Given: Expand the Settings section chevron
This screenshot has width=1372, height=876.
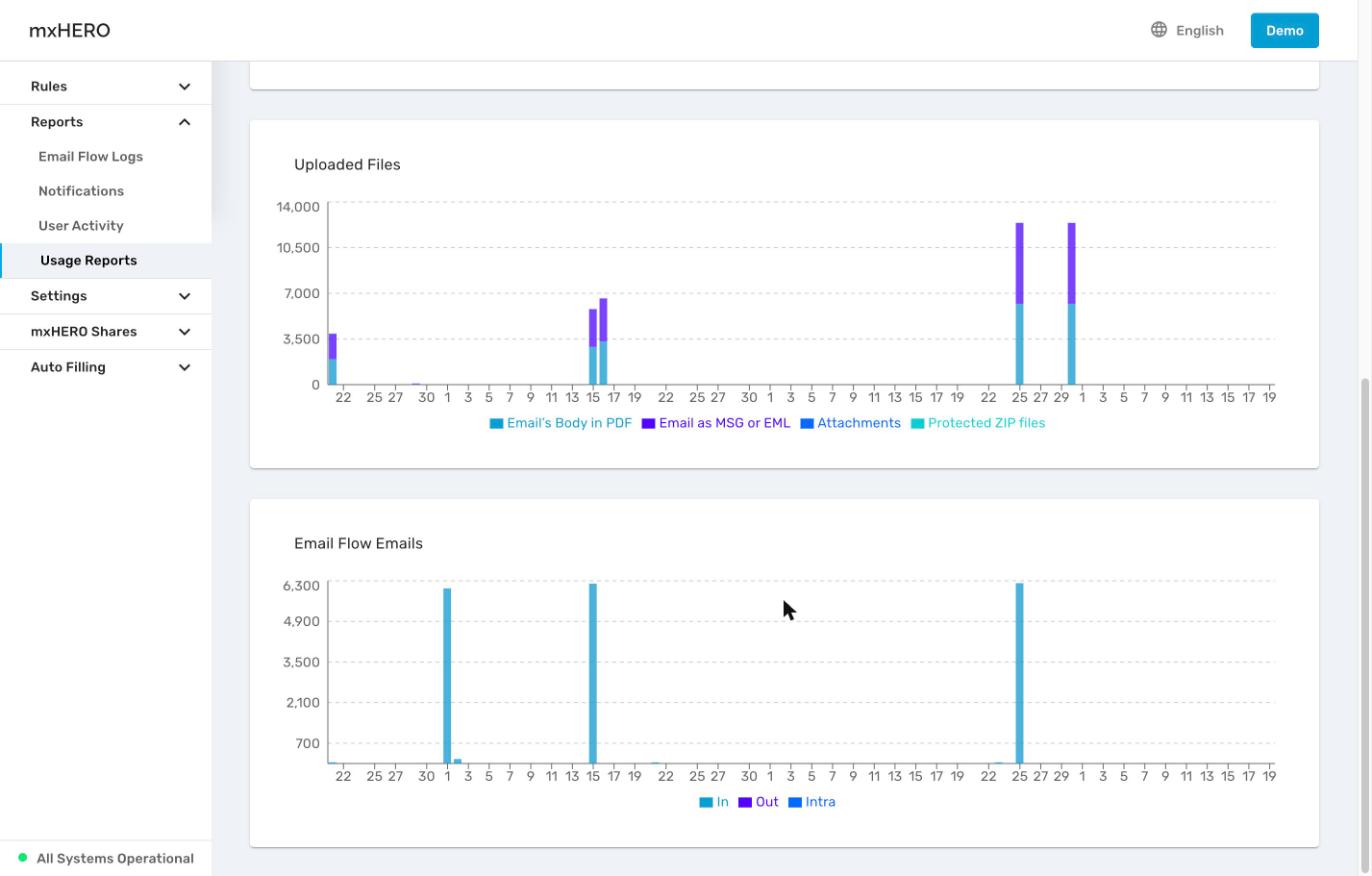Looking at the screenshot, I should pos(184,296).
